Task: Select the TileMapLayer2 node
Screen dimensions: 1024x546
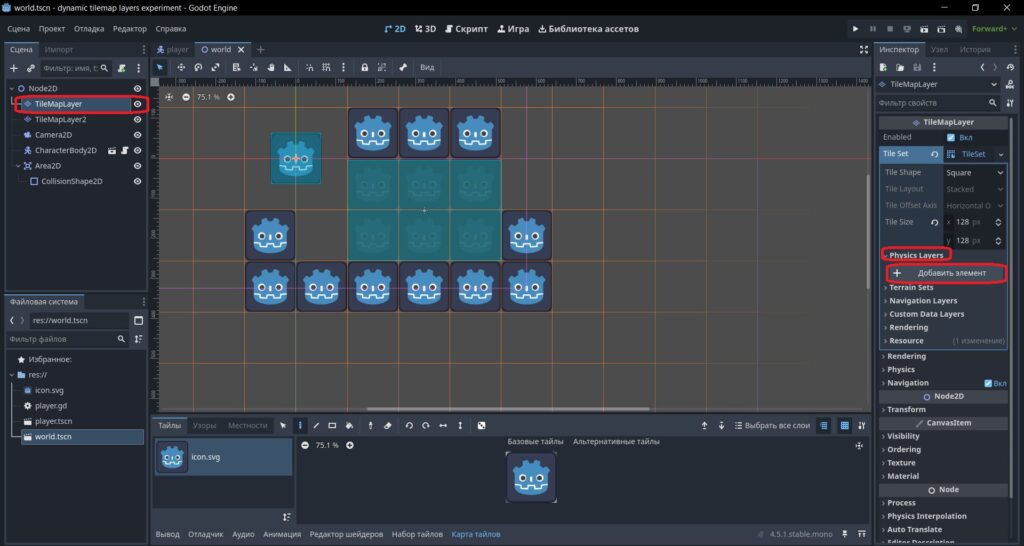Action: click(x=60, y=120)
